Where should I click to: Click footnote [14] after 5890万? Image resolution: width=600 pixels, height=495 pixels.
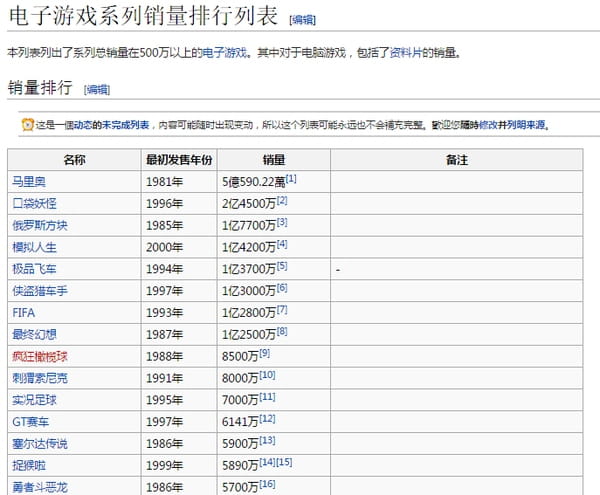(x=267, y=462)
